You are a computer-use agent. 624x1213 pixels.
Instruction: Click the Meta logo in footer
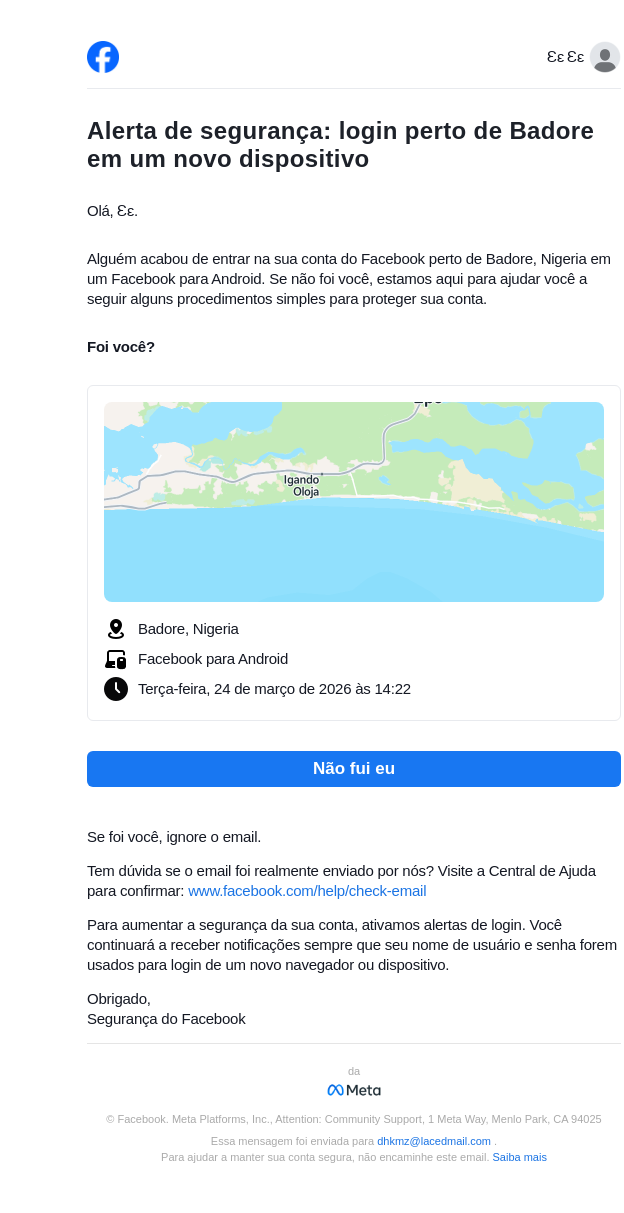354,1090
